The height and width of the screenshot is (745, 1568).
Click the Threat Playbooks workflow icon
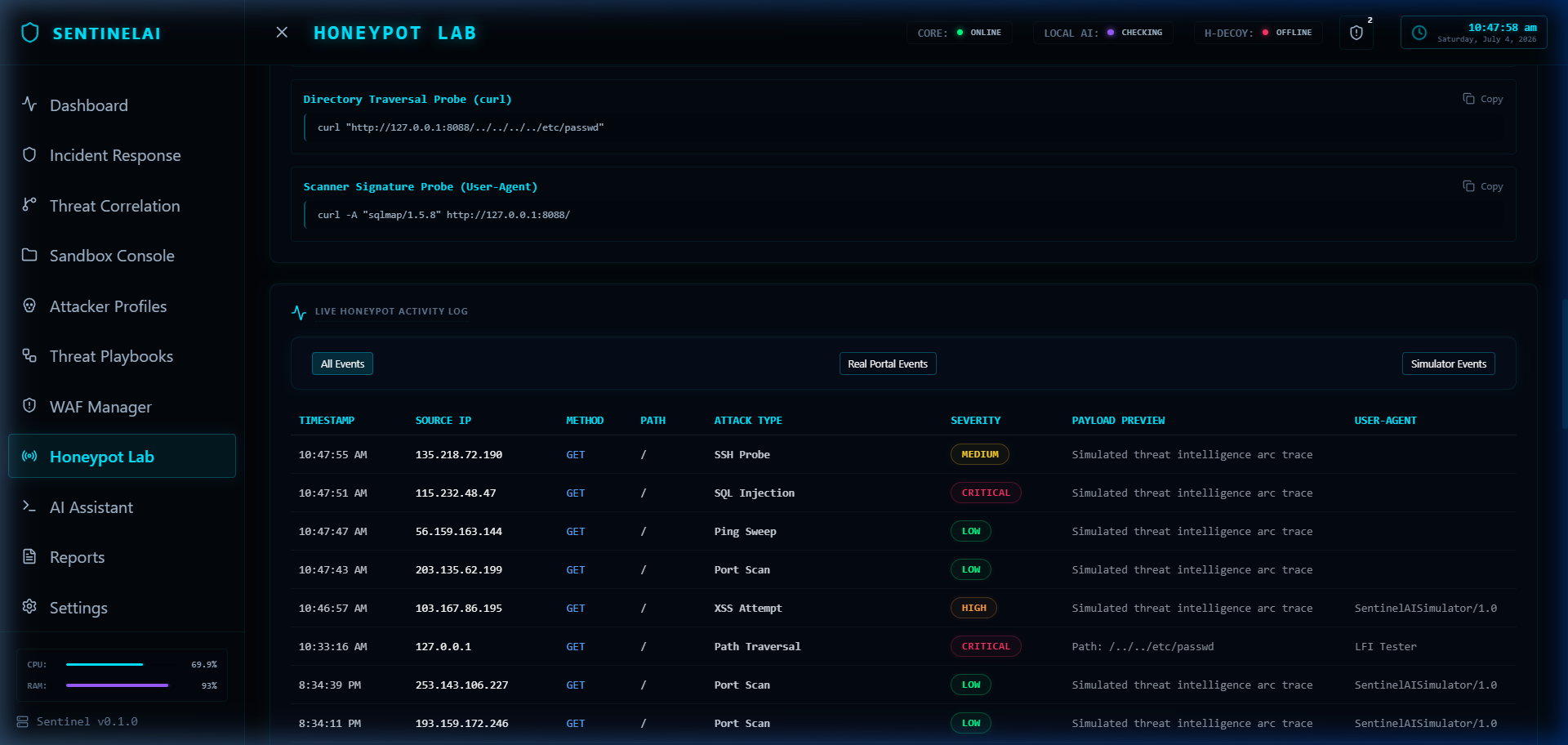click(x=29, y=355)
